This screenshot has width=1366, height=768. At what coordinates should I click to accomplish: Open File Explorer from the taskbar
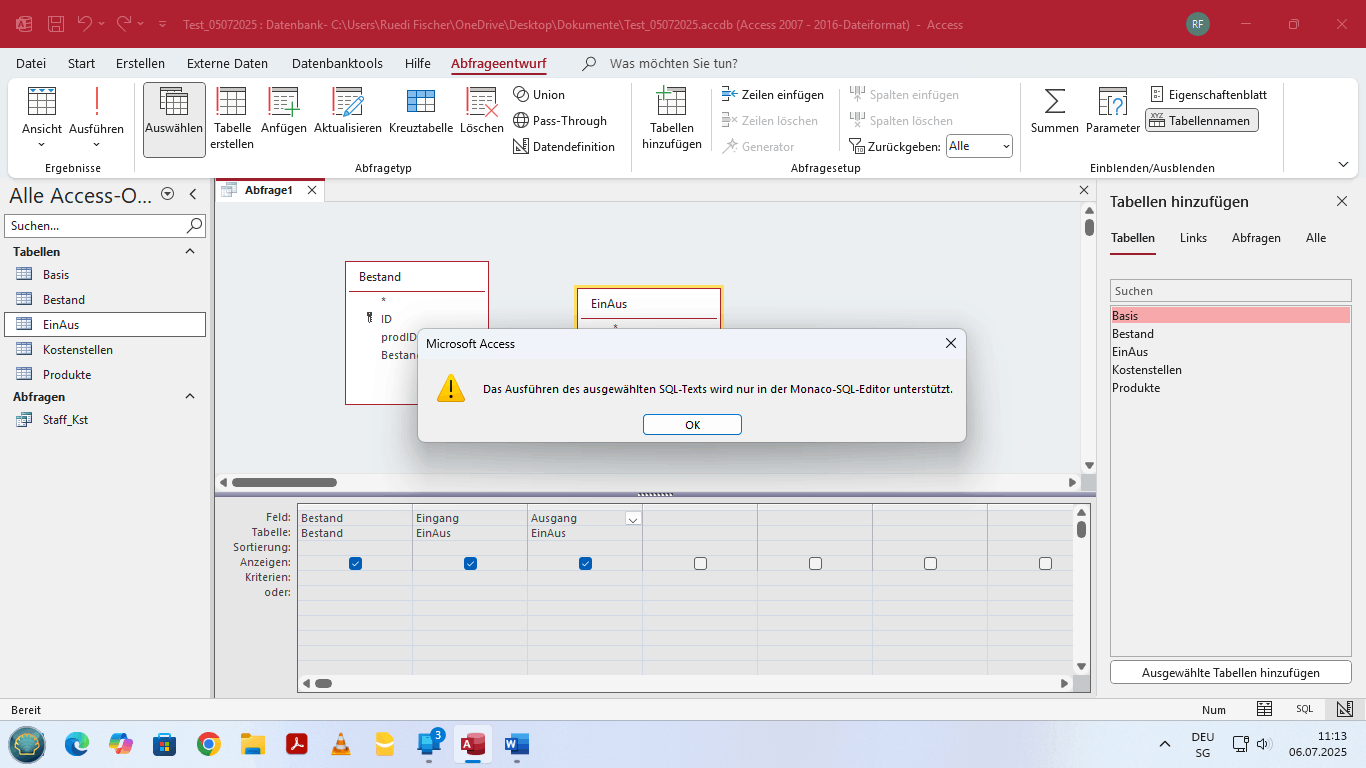tap(252, 744)
